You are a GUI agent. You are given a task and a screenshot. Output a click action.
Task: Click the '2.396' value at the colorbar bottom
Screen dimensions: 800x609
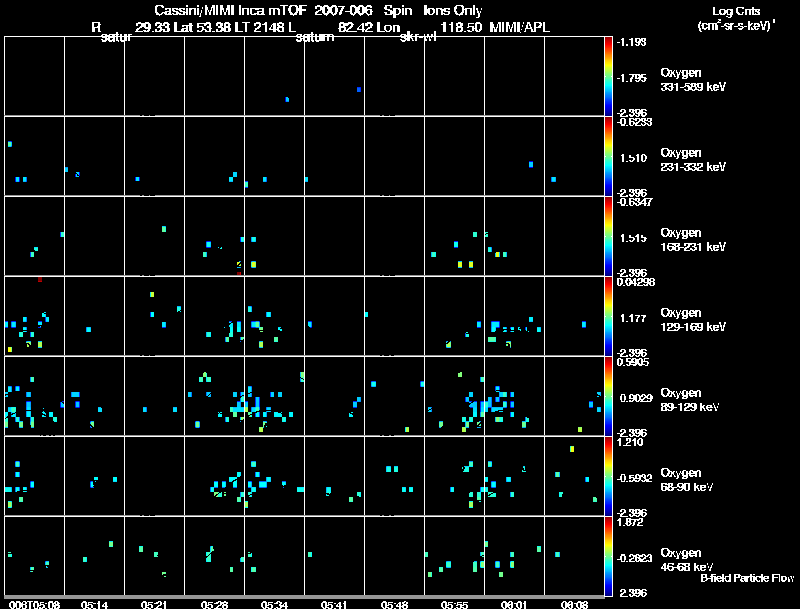[633, 593]
